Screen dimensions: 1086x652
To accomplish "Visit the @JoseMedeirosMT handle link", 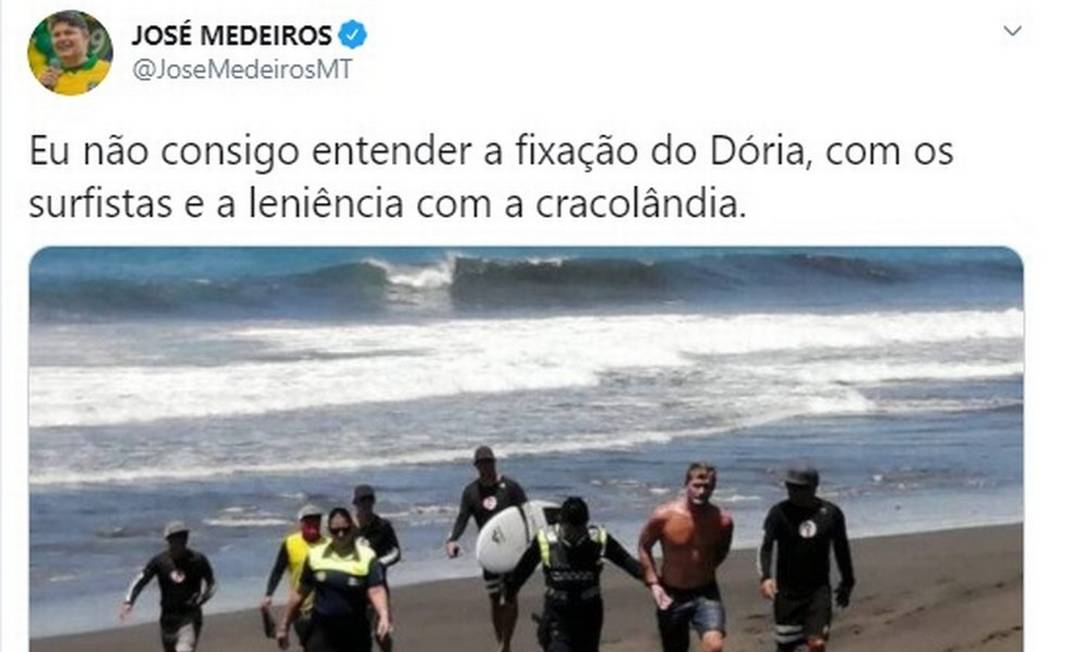I will tap(242, 69).
